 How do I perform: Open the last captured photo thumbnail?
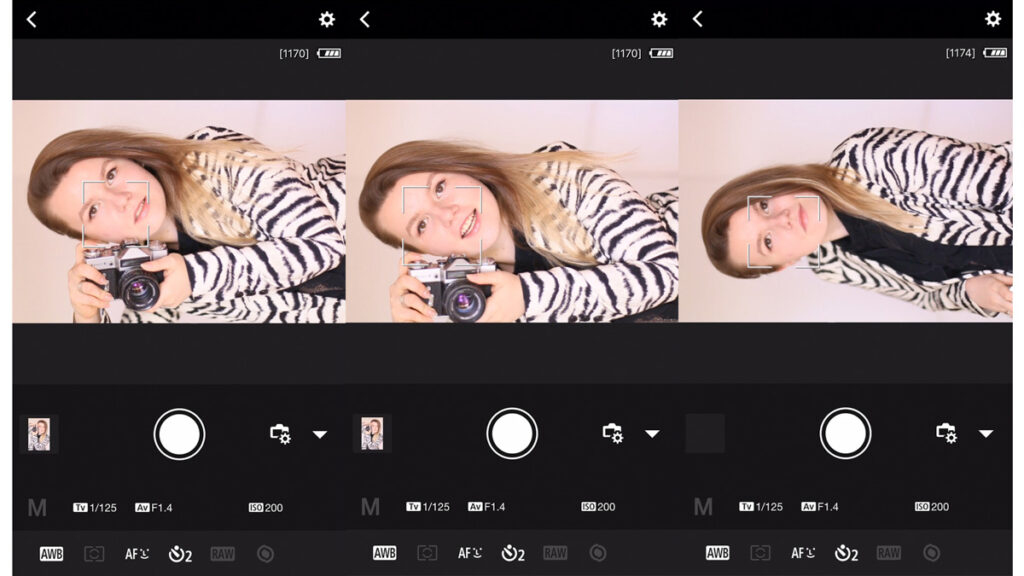click(38, 434)
